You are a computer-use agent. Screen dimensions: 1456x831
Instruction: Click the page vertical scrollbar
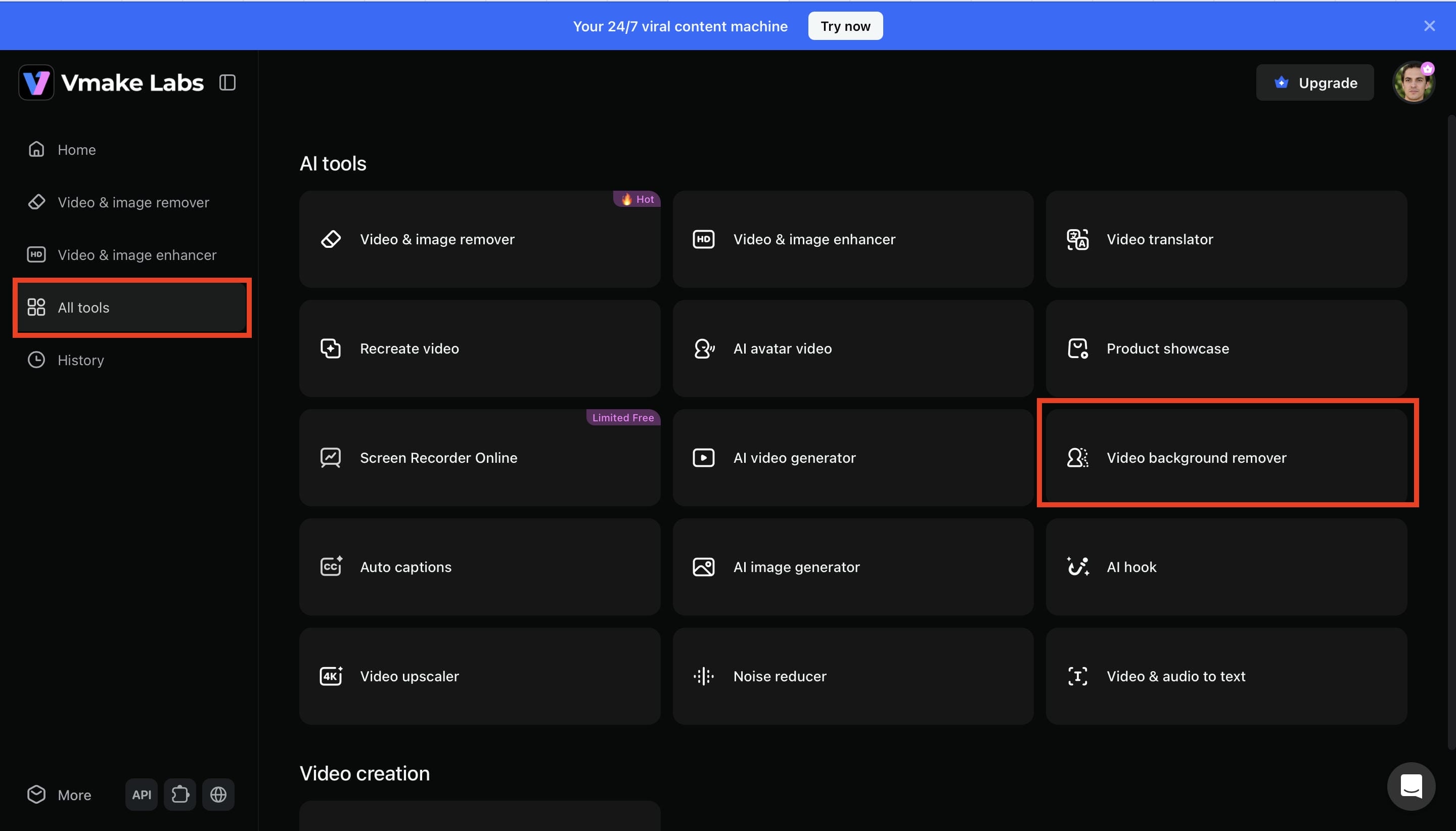1451,432
